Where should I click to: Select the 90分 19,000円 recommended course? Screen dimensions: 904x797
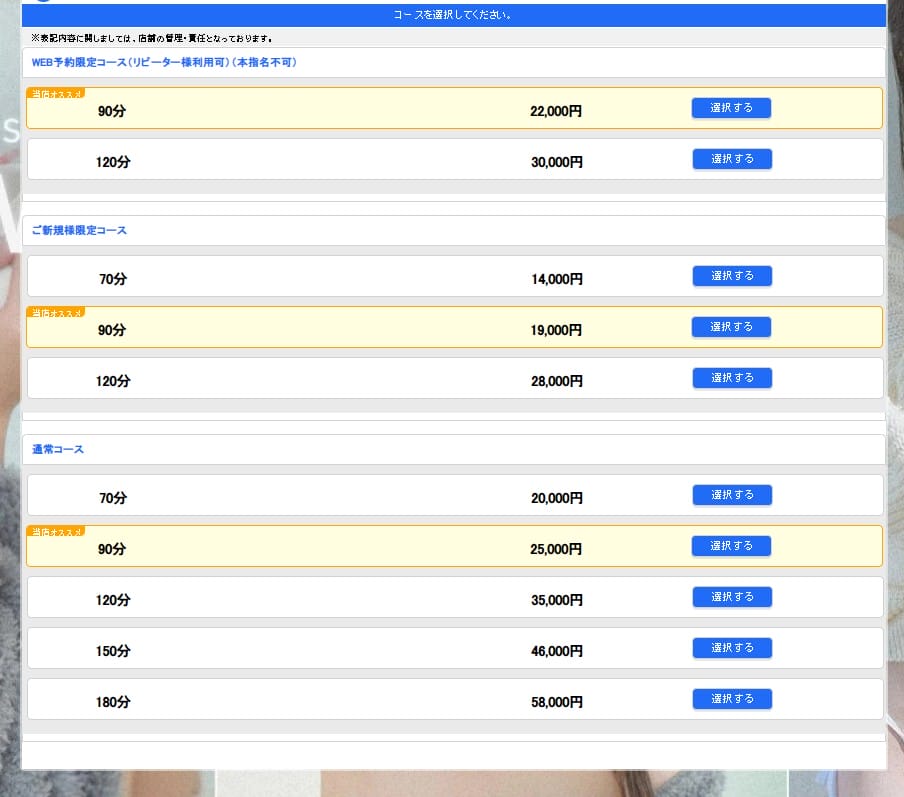click(731, 326)
